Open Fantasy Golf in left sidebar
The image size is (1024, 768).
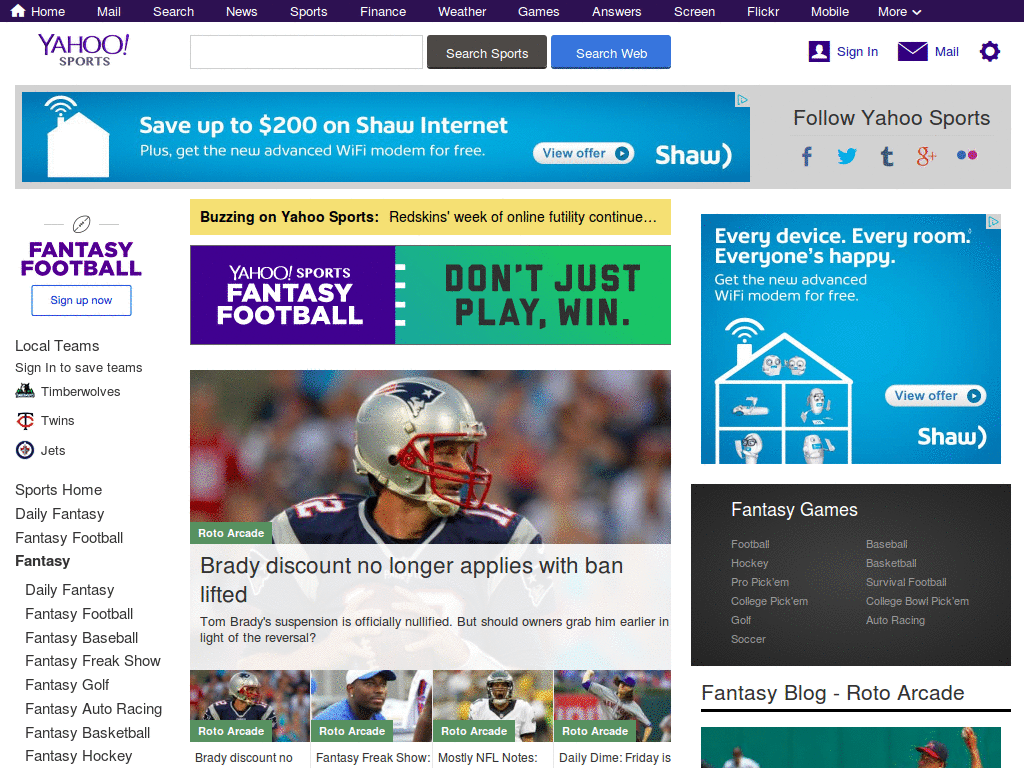pyautogui.click(x=67, y=684)
